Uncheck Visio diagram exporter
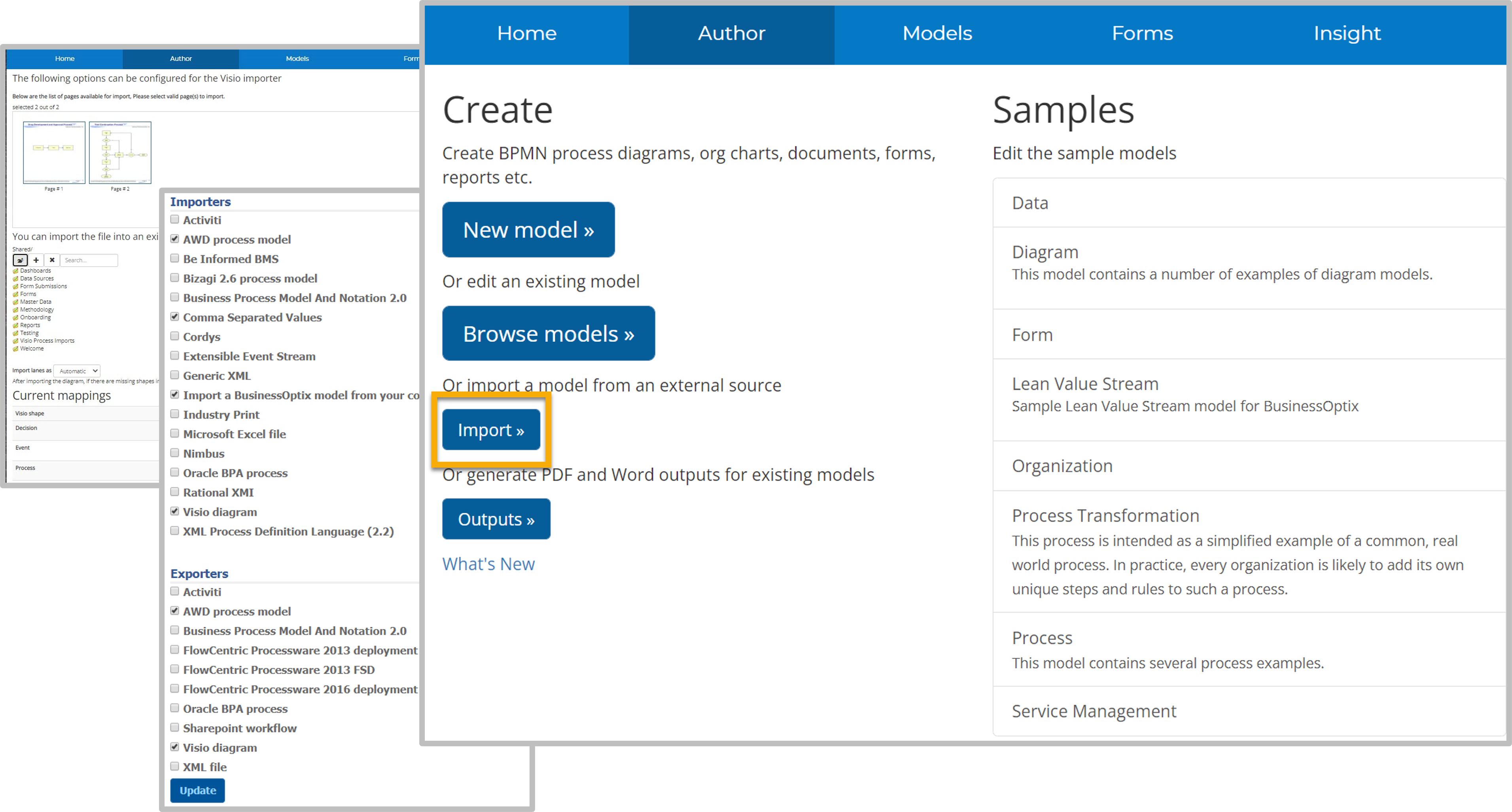1512x812 pixels. tap(174, 747)
